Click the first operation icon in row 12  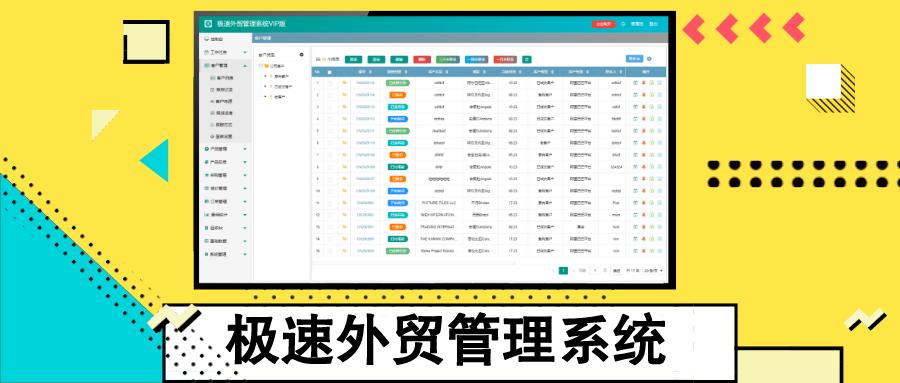coord(635,215)
